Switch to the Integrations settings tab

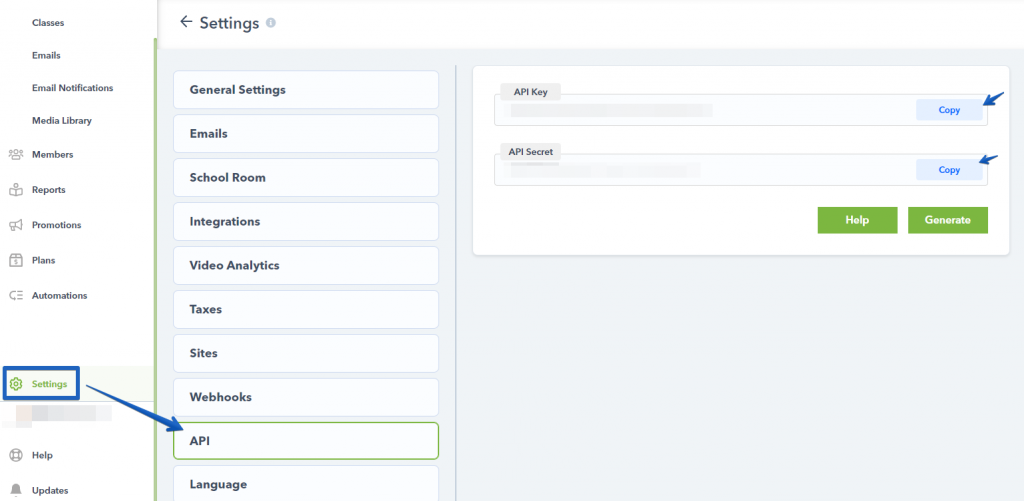pos(305,221)
